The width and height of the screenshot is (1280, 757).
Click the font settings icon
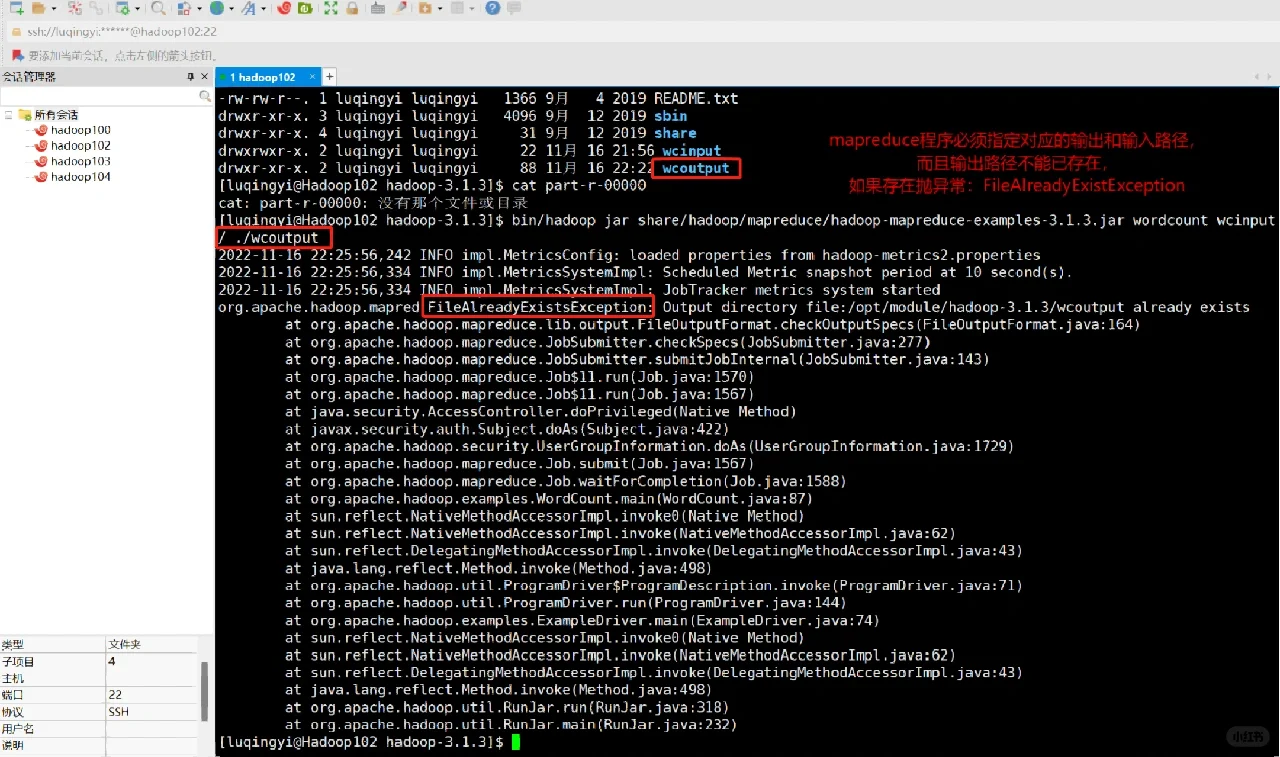tap(248, 8)
